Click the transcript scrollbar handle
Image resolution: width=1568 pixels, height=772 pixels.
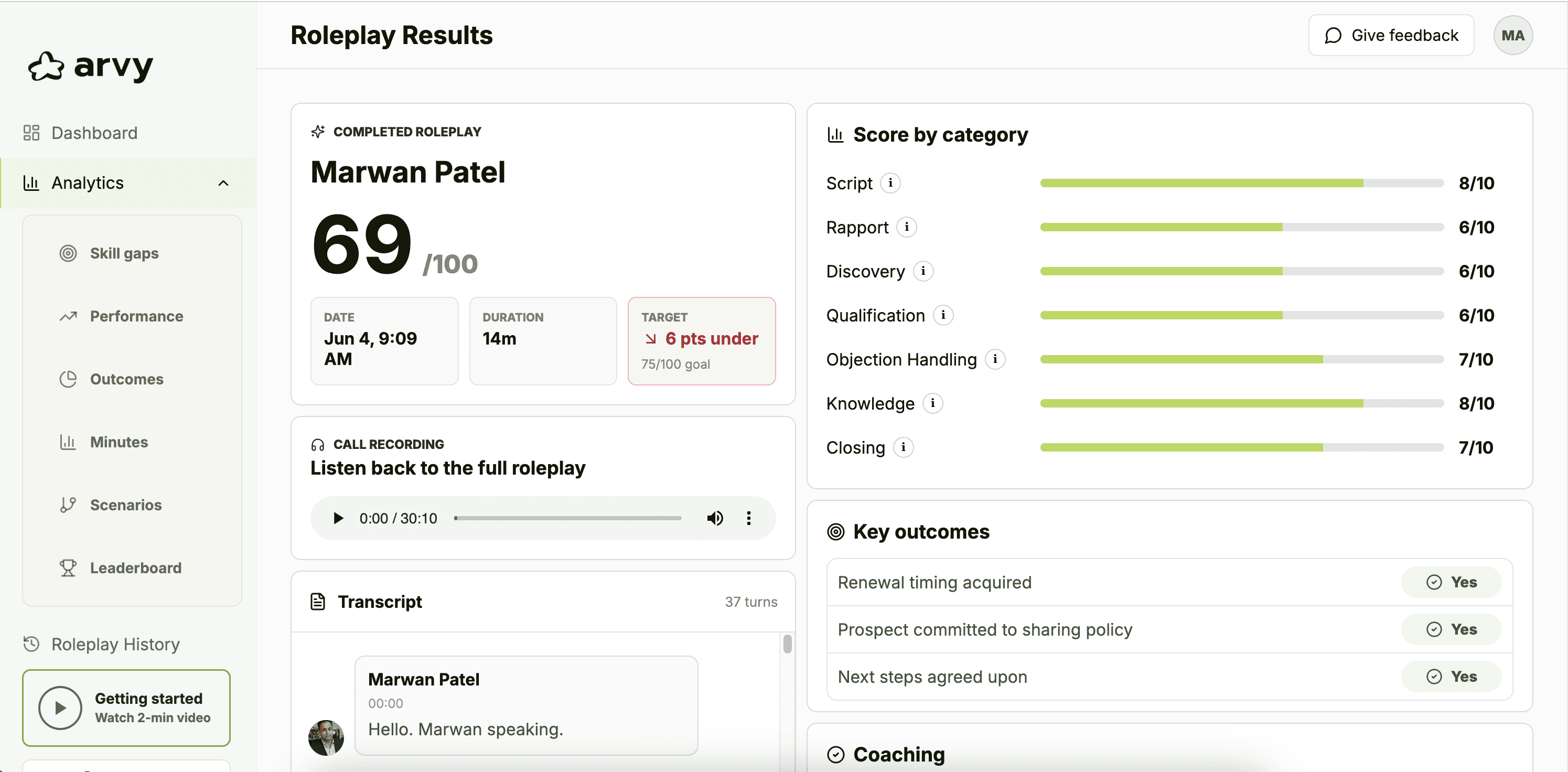788,644
